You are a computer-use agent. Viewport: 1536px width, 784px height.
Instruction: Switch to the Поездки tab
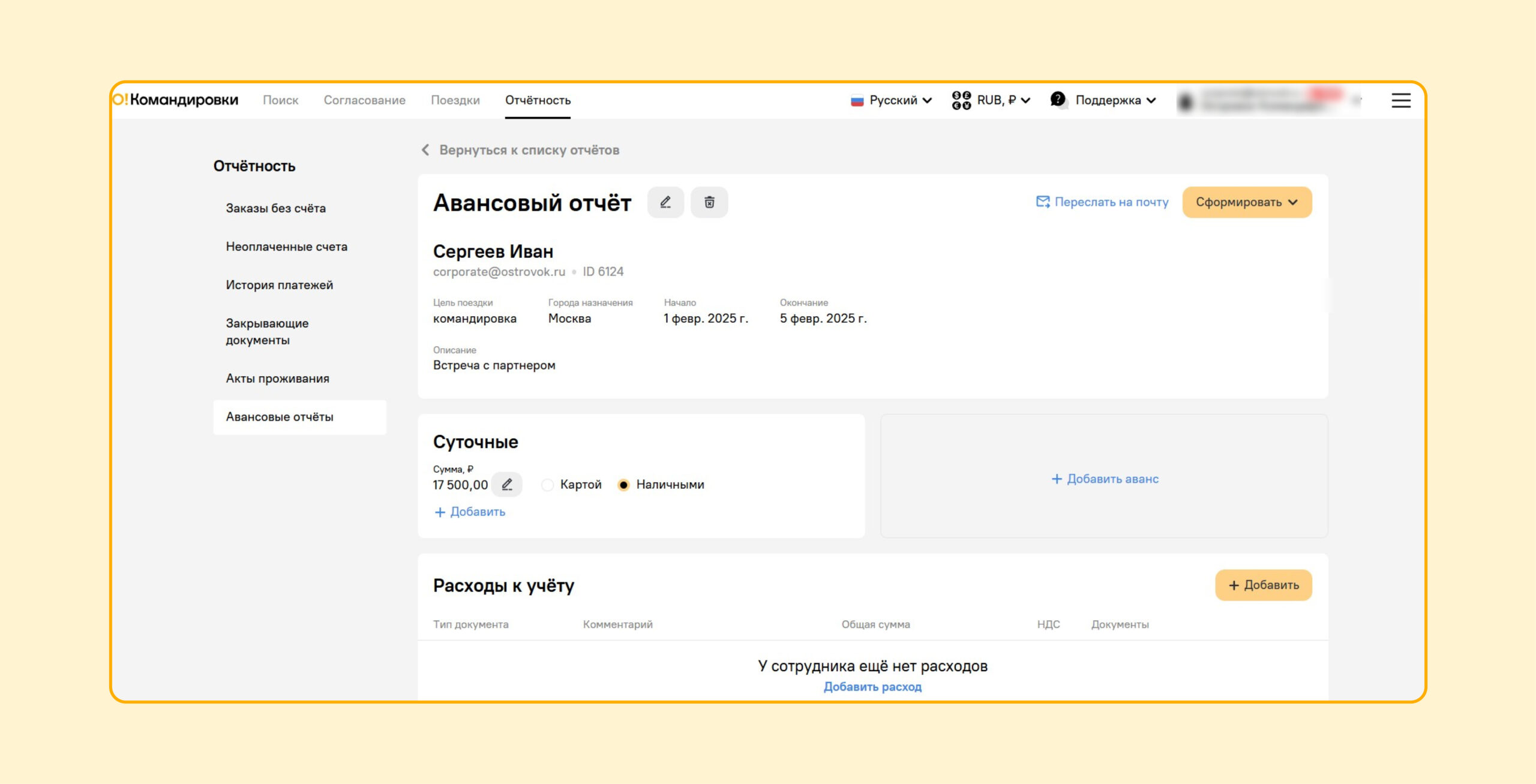click(455, 100)
